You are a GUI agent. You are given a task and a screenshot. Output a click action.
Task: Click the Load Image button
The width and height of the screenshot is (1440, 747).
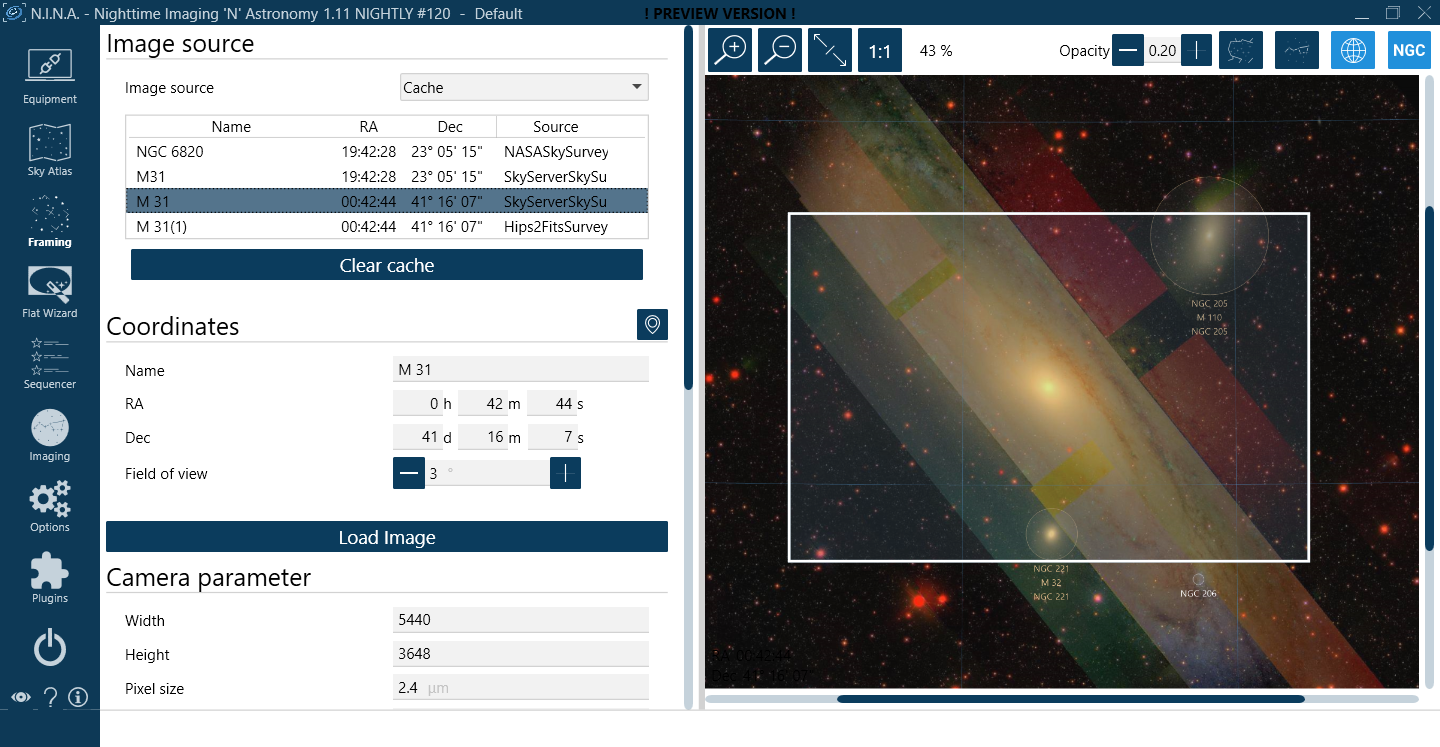(x=387, y=537)
